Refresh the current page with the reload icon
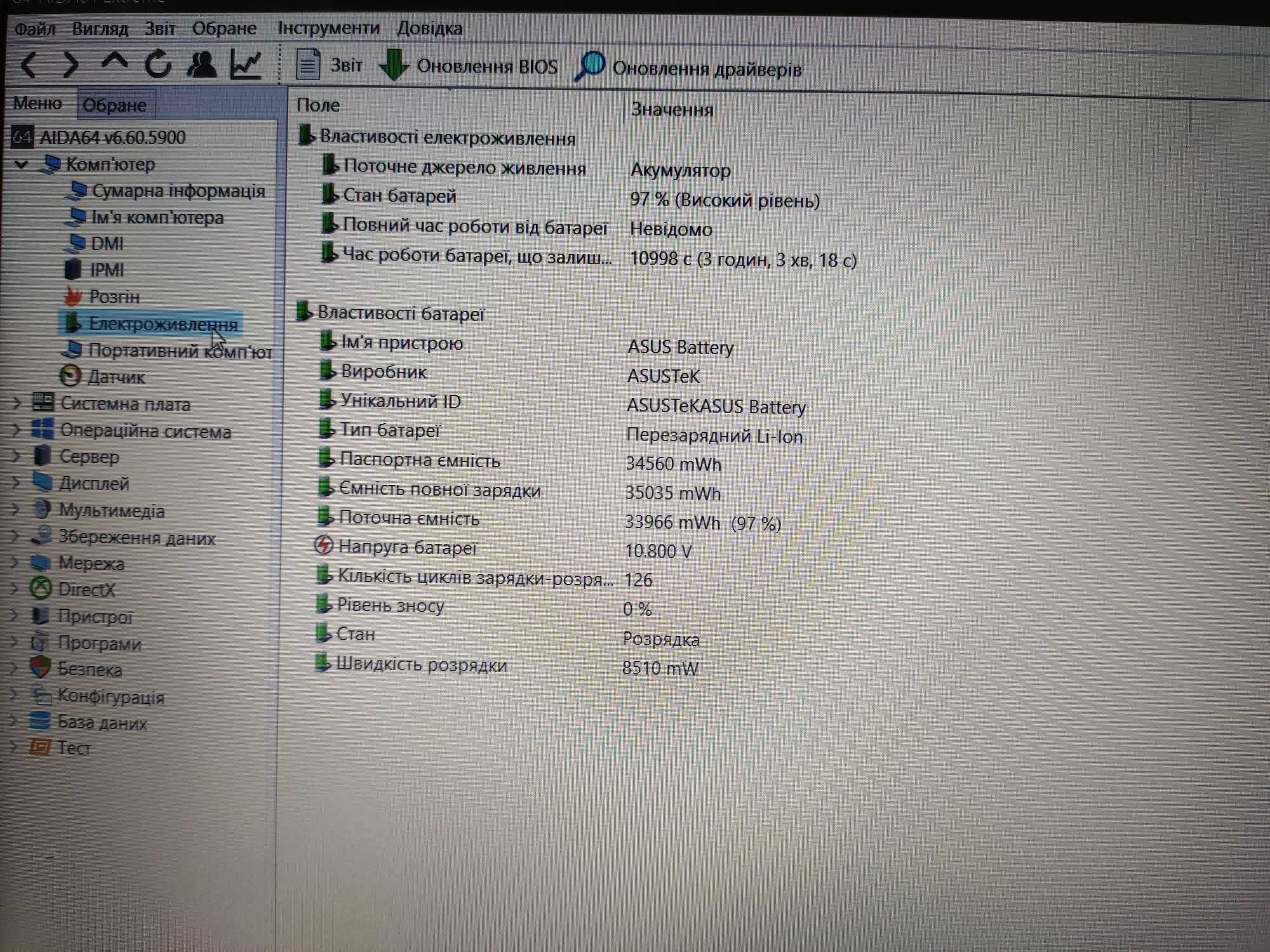1270x952 pixels. [x=158, y=63]
